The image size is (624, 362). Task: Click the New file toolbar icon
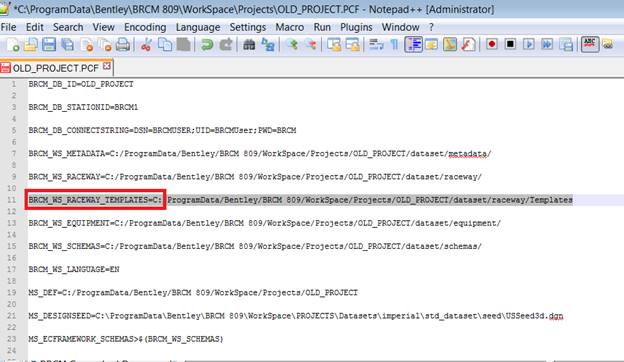tap(13, 45)
